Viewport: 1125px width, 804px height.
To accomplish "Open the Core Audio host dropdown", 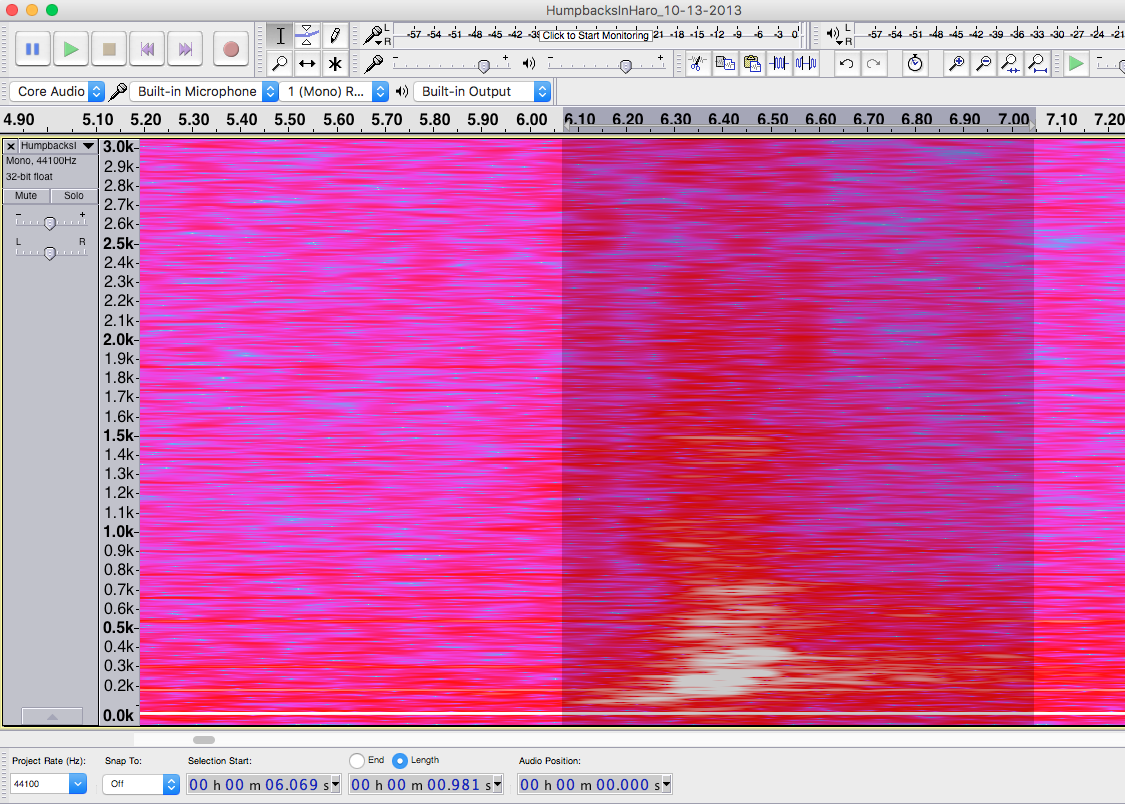I will click(x=59, y=91).
